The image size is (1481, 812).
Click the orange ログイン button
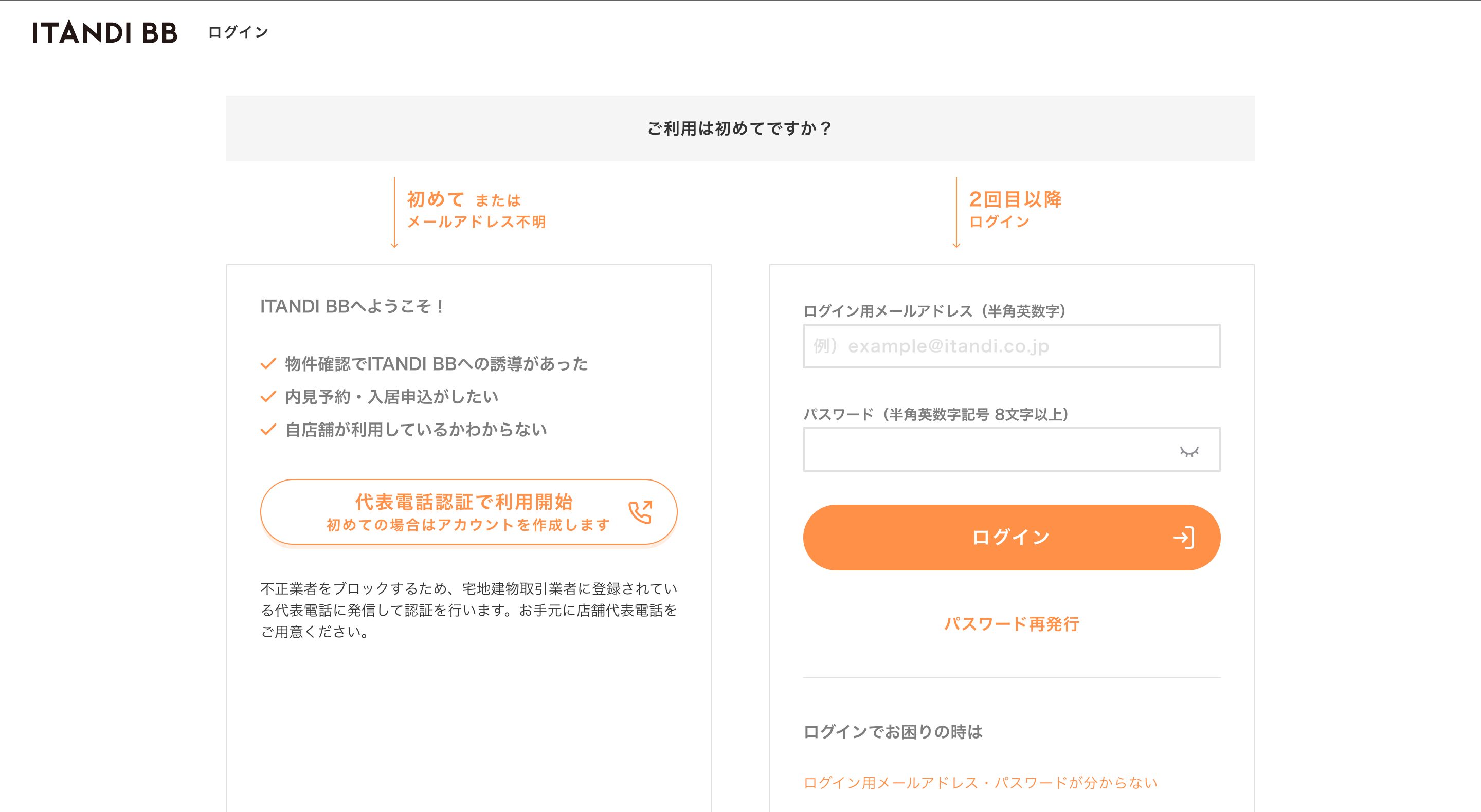pos(1012,538)
